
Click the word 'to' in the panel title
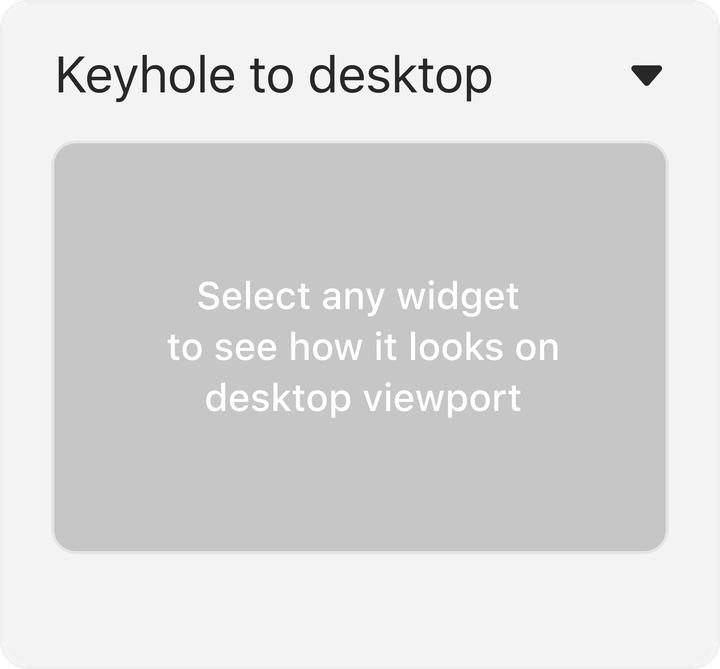pyautogui.click(x=272, y=77)
